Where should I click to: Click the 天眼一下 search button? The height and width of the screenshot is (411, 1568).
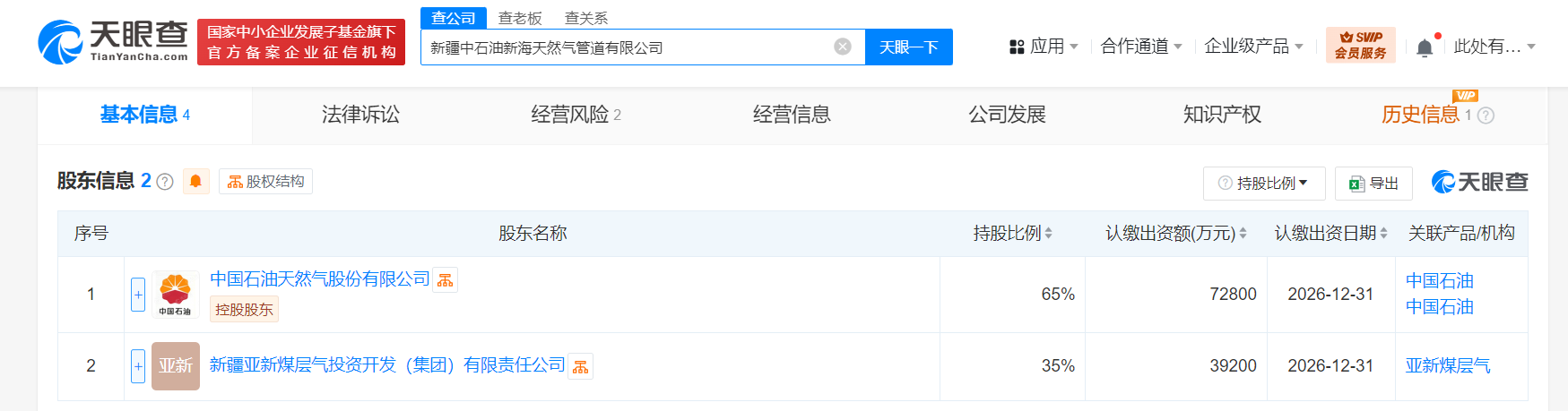pos(908,47)
